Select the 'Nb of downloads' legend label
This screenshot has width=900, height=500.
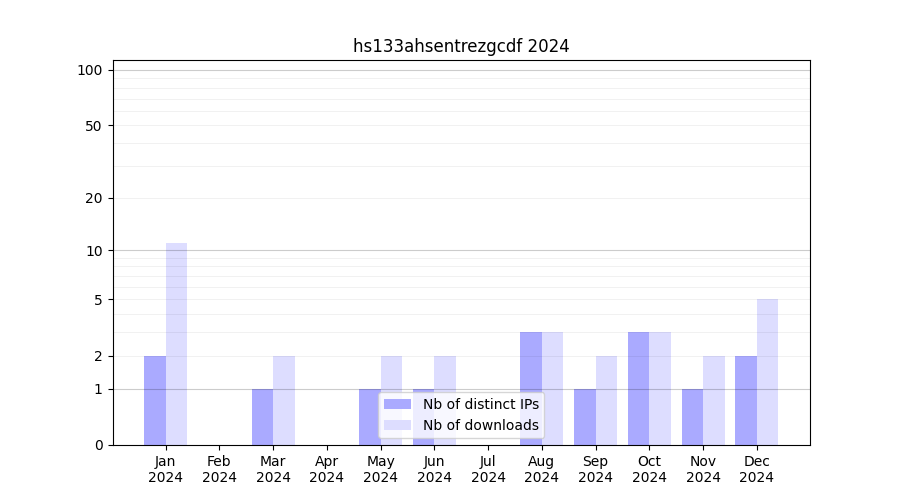[x=480, y=425]
